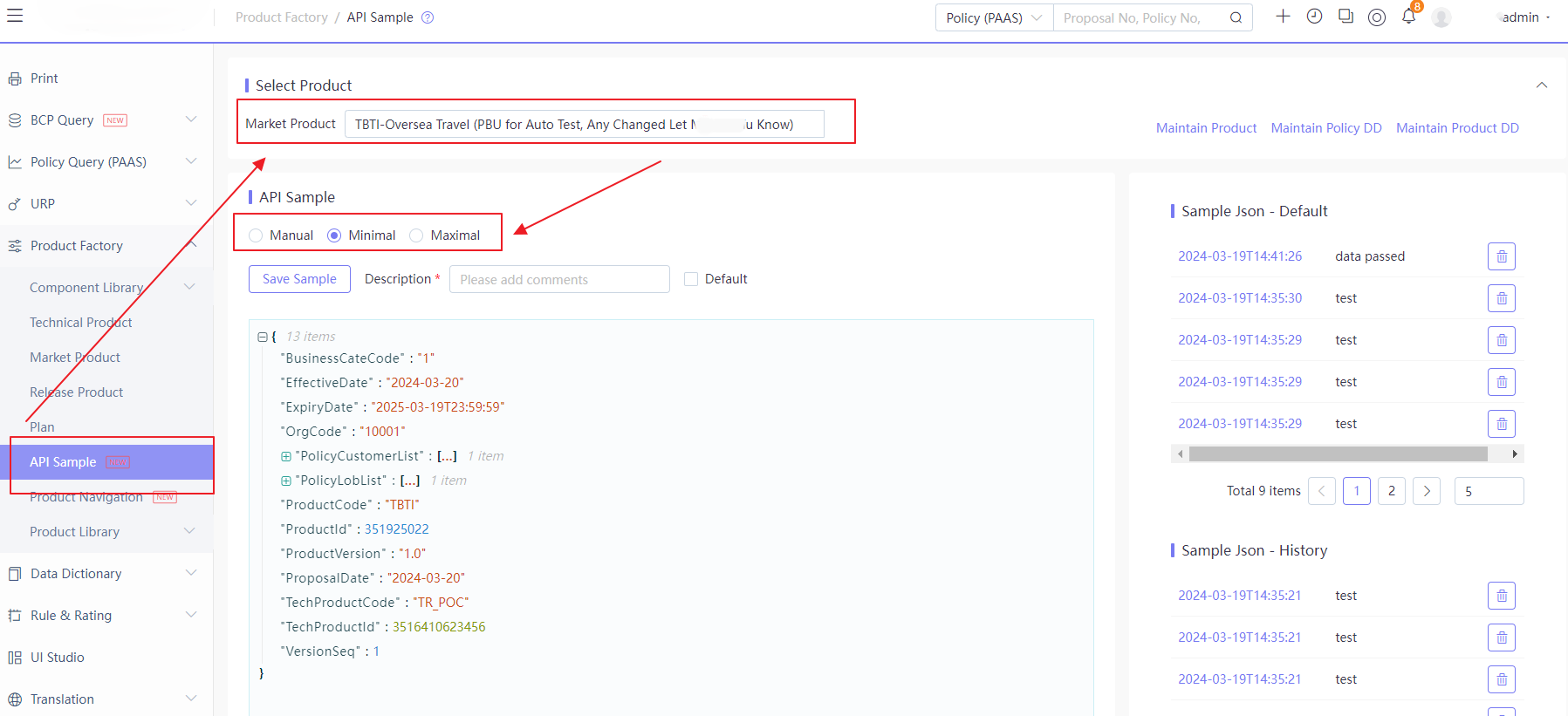Viewport: 1568px width, 716px height.
Task: Click the Print printer icon
Action: (x=15, y=78)
